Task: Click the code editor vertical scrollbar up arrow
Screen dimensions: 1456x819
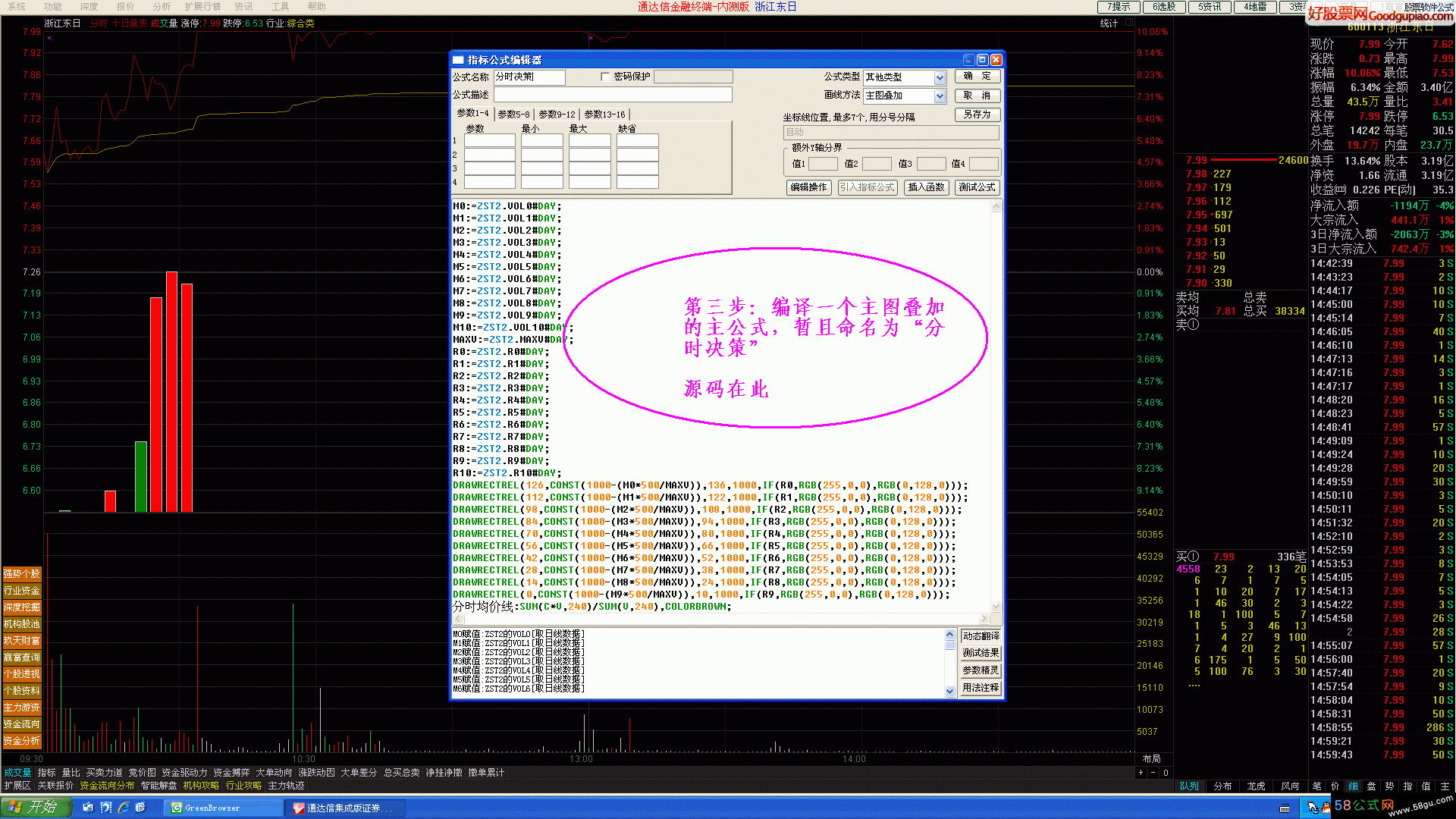Action: [996, 206]
